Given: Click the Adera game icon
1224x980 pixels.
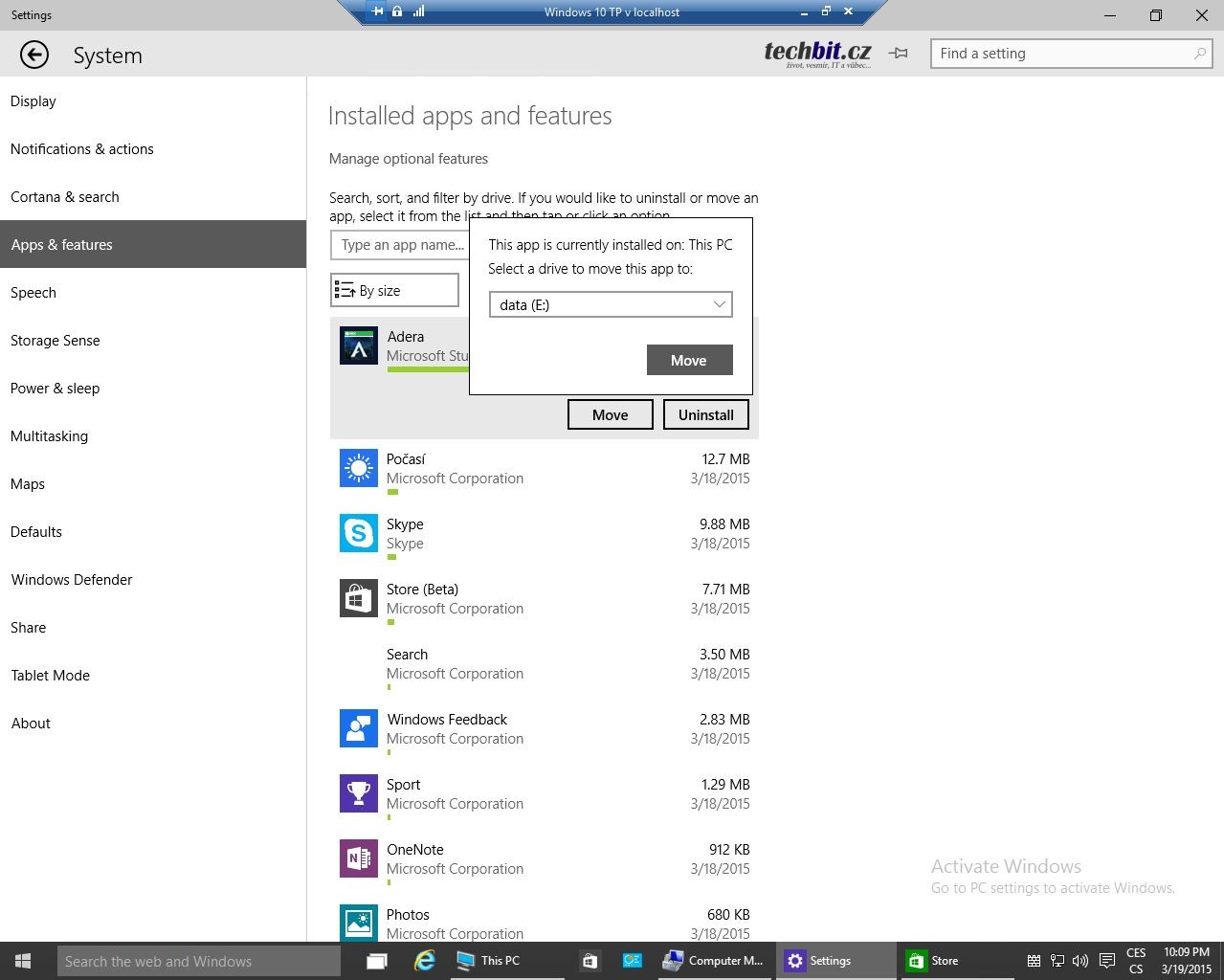Looking at the screenshot, I should 359,345.
